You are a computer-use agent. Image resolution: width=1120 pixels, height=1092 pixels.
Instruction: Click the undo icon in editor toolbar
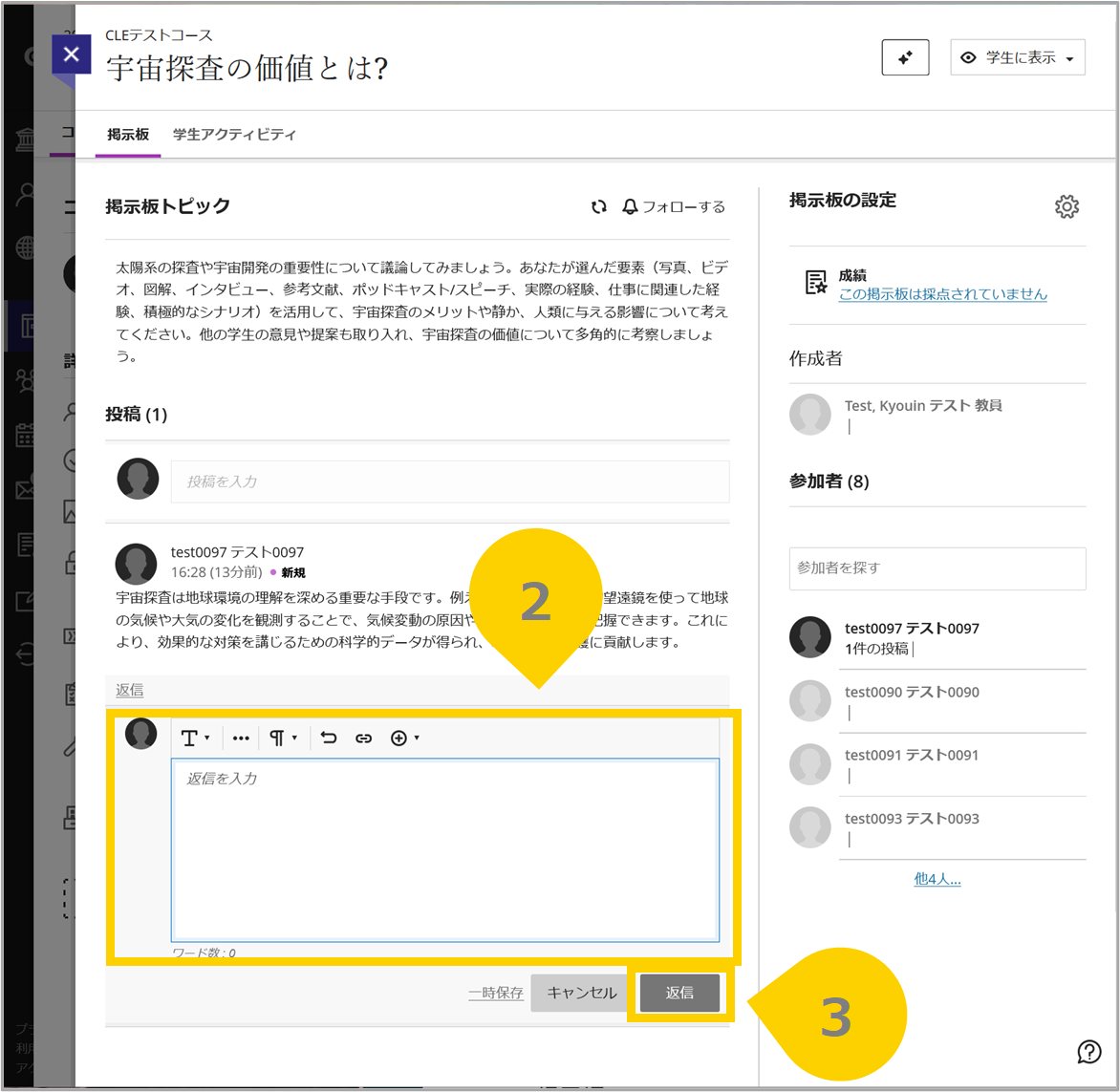click(329, 738)
